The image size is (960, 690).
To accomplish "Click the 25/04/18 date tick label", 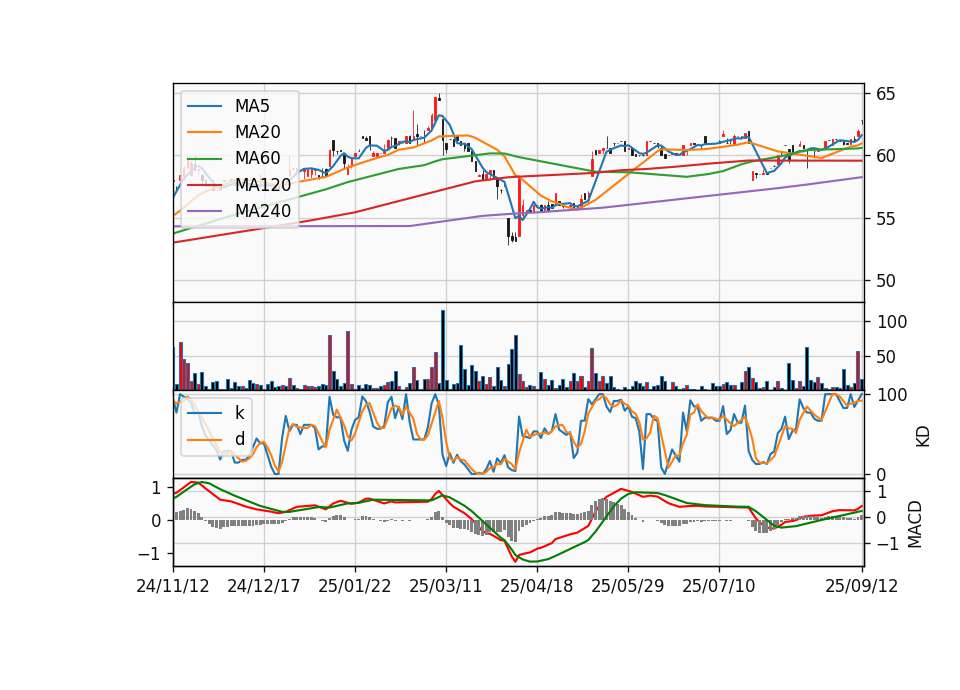I will (537, 586).
